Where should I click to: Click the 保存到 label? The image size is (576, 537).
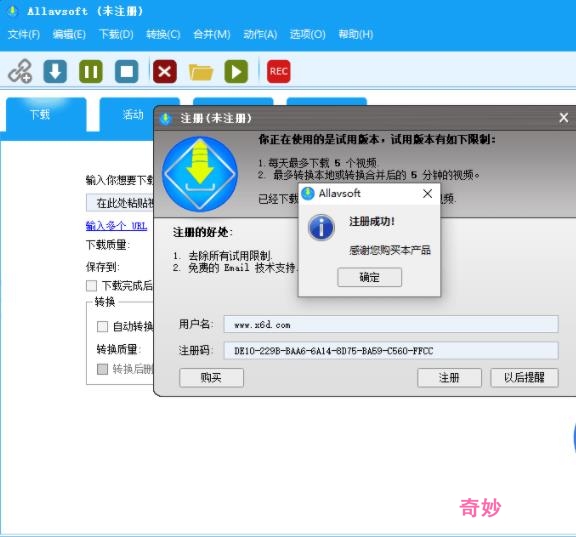[x=102, y=267]
